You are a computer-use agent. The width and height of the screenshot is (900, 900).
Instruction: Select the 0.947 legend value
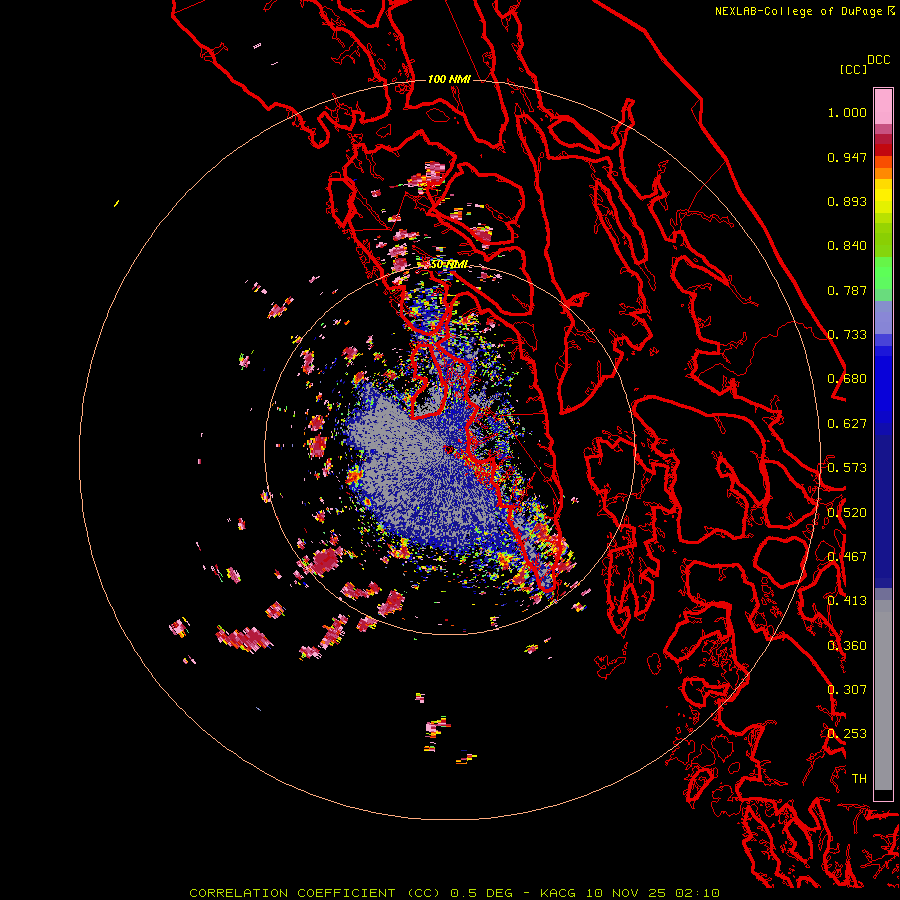[847, 157]
